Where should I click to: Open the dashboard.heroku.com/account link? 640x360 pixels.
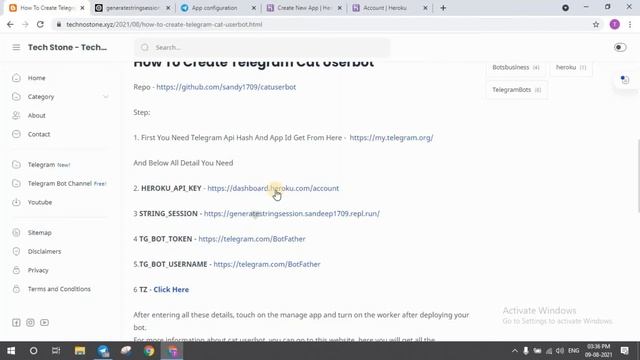[273, 188]
